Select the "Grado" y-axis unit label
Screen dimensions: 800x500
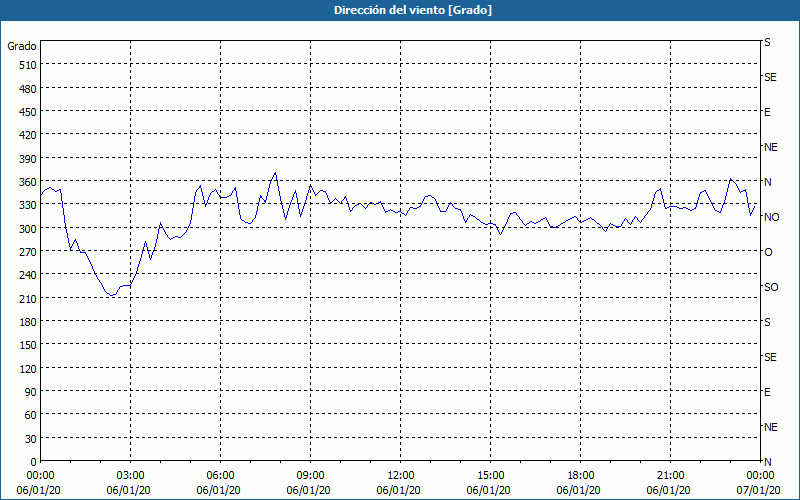[22, 46]
